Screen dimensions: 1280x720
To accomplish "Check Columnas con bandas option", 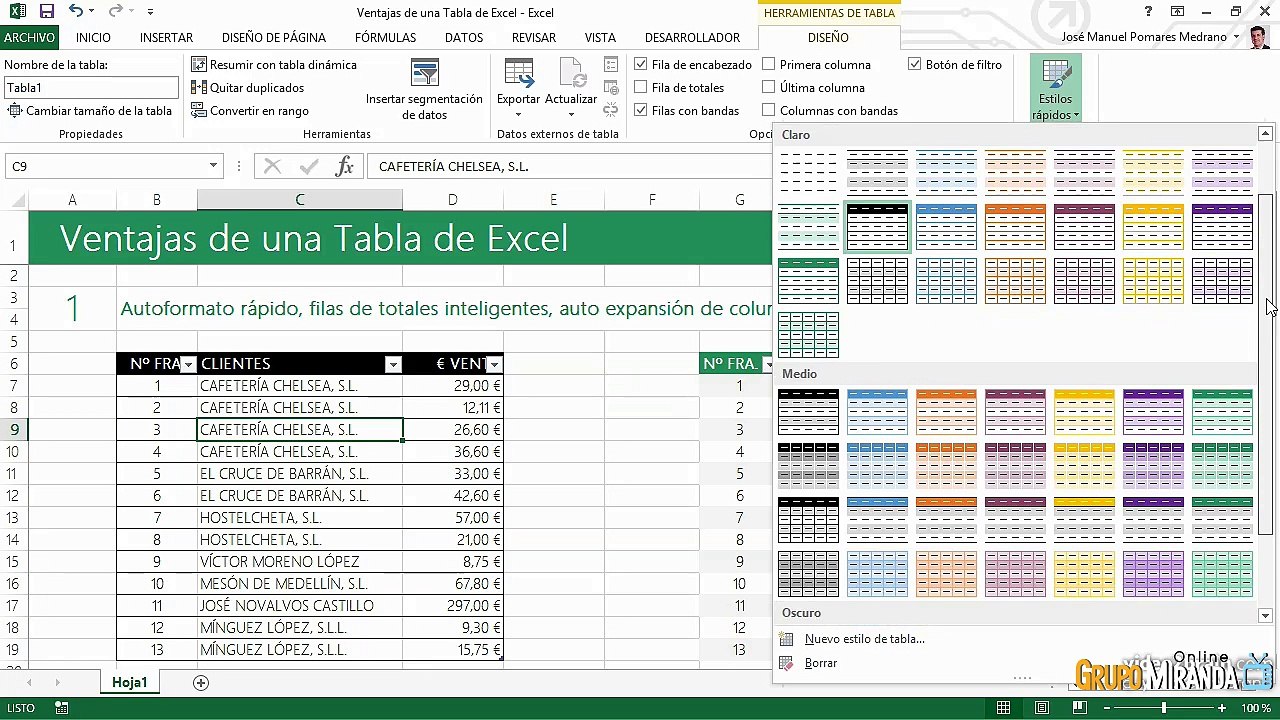I will [x=769, y=111].
